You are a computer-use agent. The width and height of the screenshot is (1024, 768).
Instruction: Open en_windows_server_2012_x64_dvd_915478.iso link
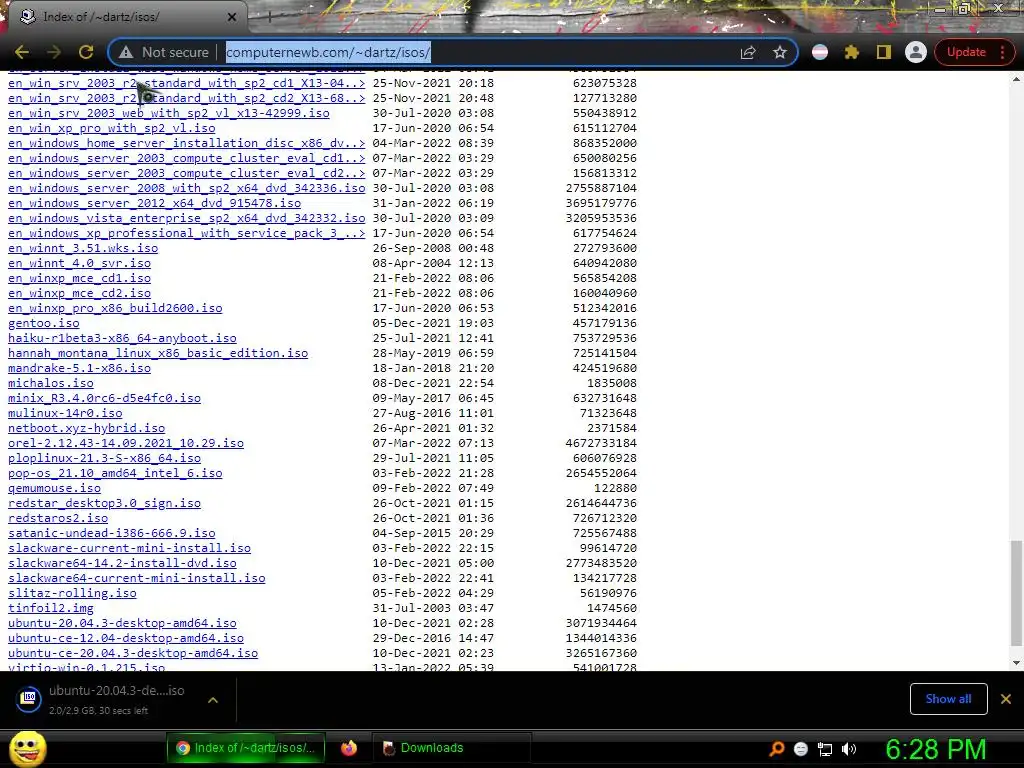[x=154, y=203]
